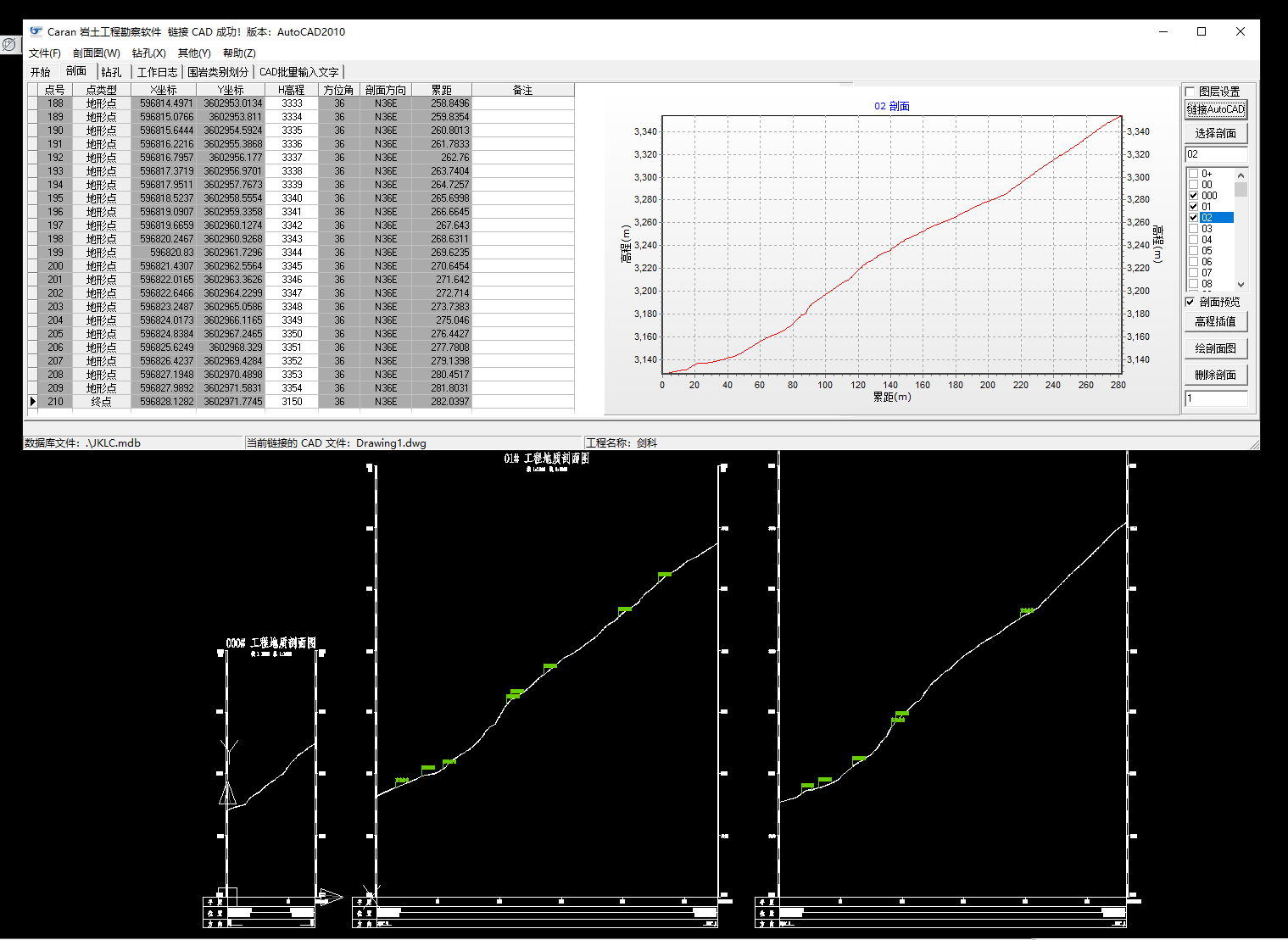Uncheck the 000 section checkbox
This screenshot has width=1288, height=940.
click(1193, 196)
